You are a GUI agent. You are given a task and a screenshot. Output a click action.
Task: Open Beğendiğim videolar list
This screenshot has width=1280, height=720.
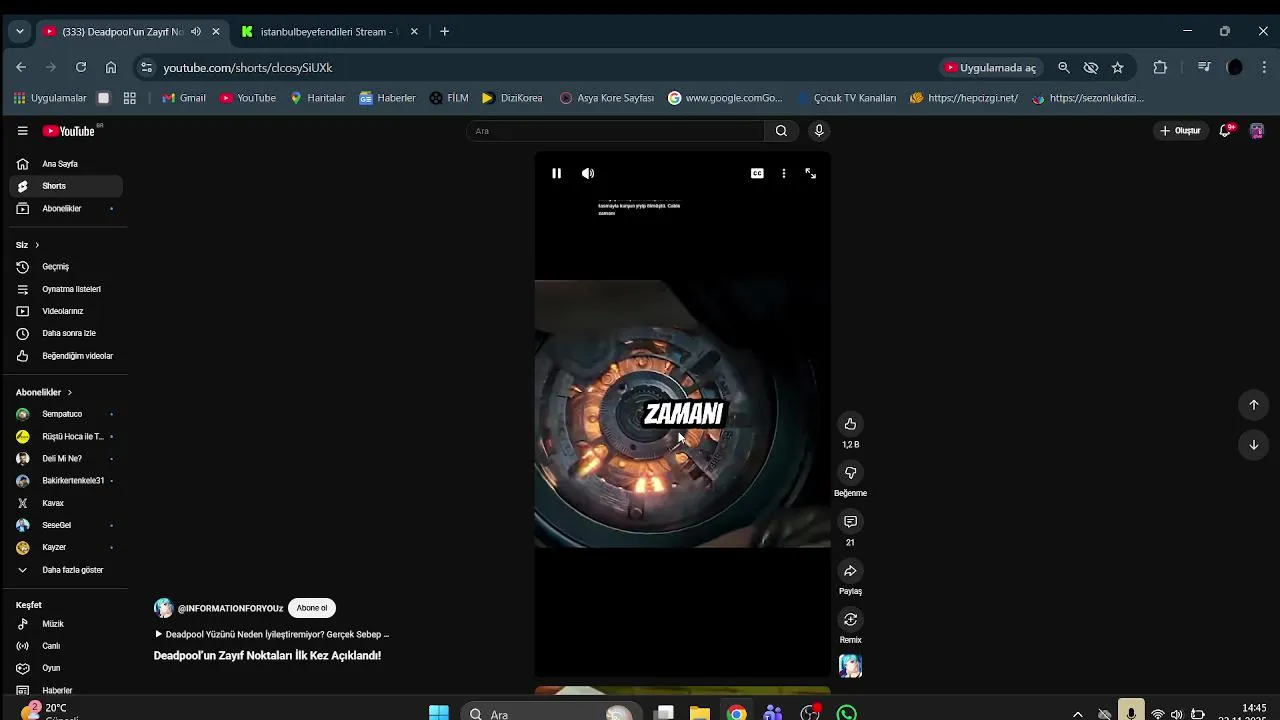(66, 356)
